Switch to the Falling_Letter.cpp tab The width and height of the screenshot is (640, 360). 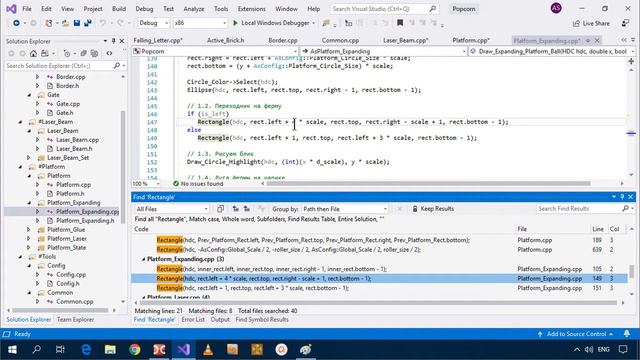tap(158, 40)
